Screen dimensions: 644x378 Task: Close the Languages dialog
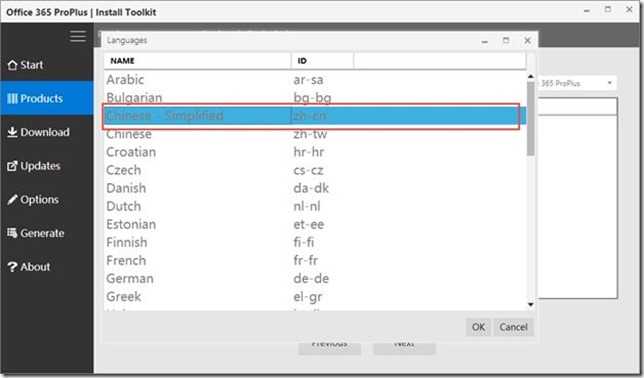527,40
